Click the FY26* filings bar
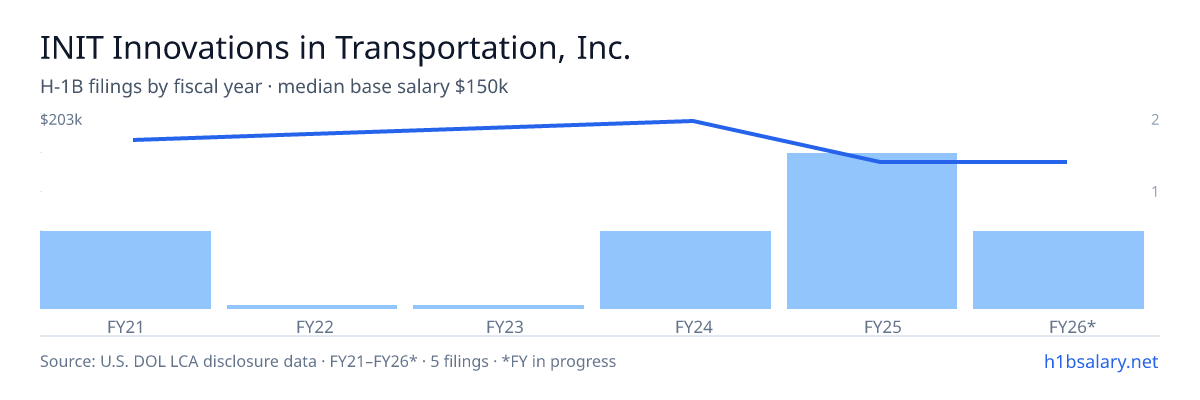1200x400 pixels. click(x=1058, y=270)
